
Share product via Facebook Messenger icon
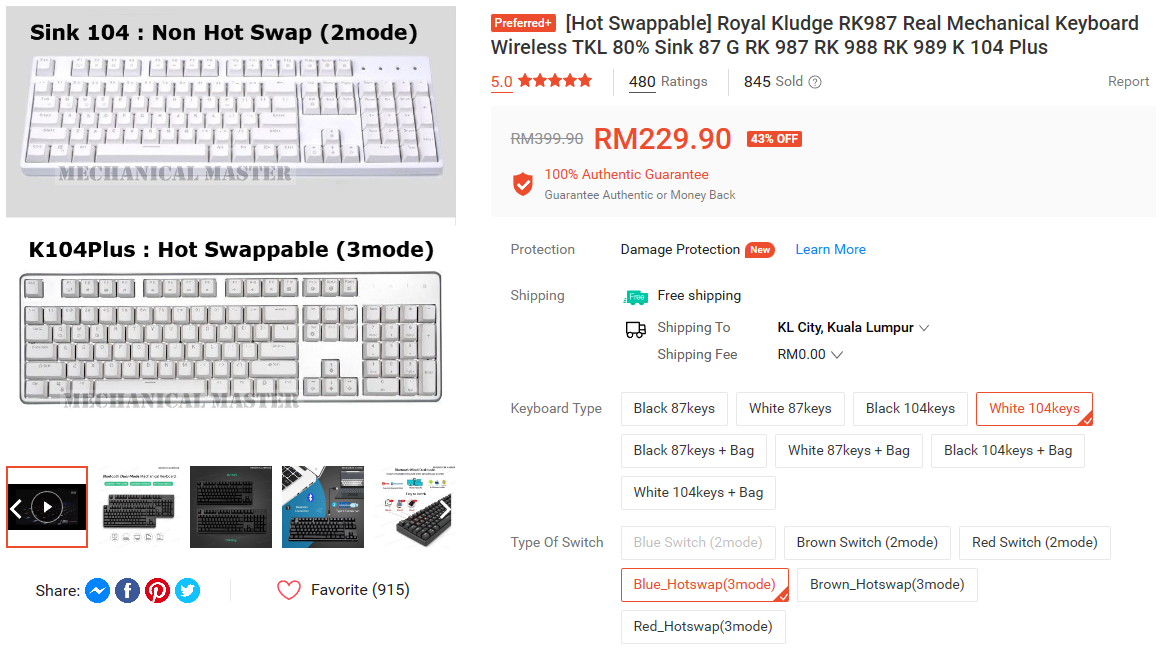97,591
